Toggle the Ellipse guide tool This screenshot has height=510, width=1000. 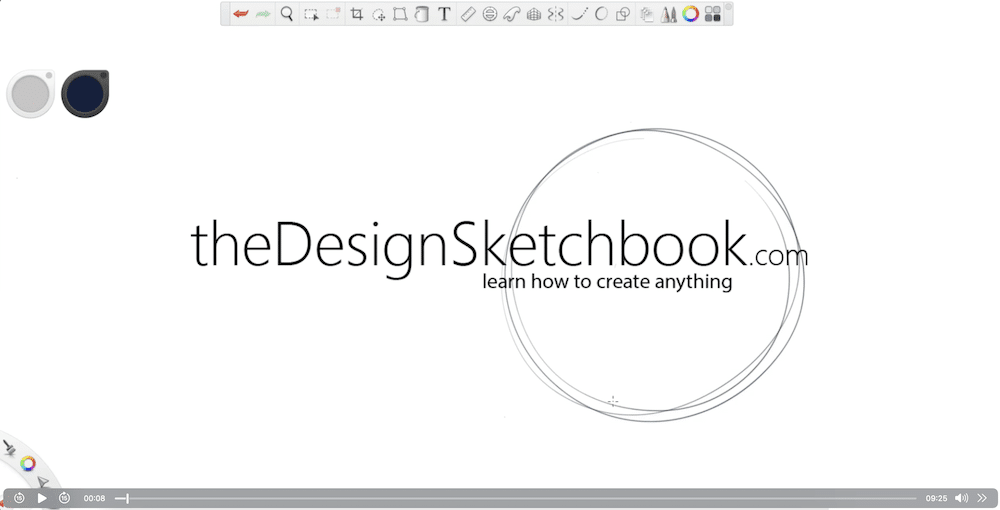tap(490, 14)
